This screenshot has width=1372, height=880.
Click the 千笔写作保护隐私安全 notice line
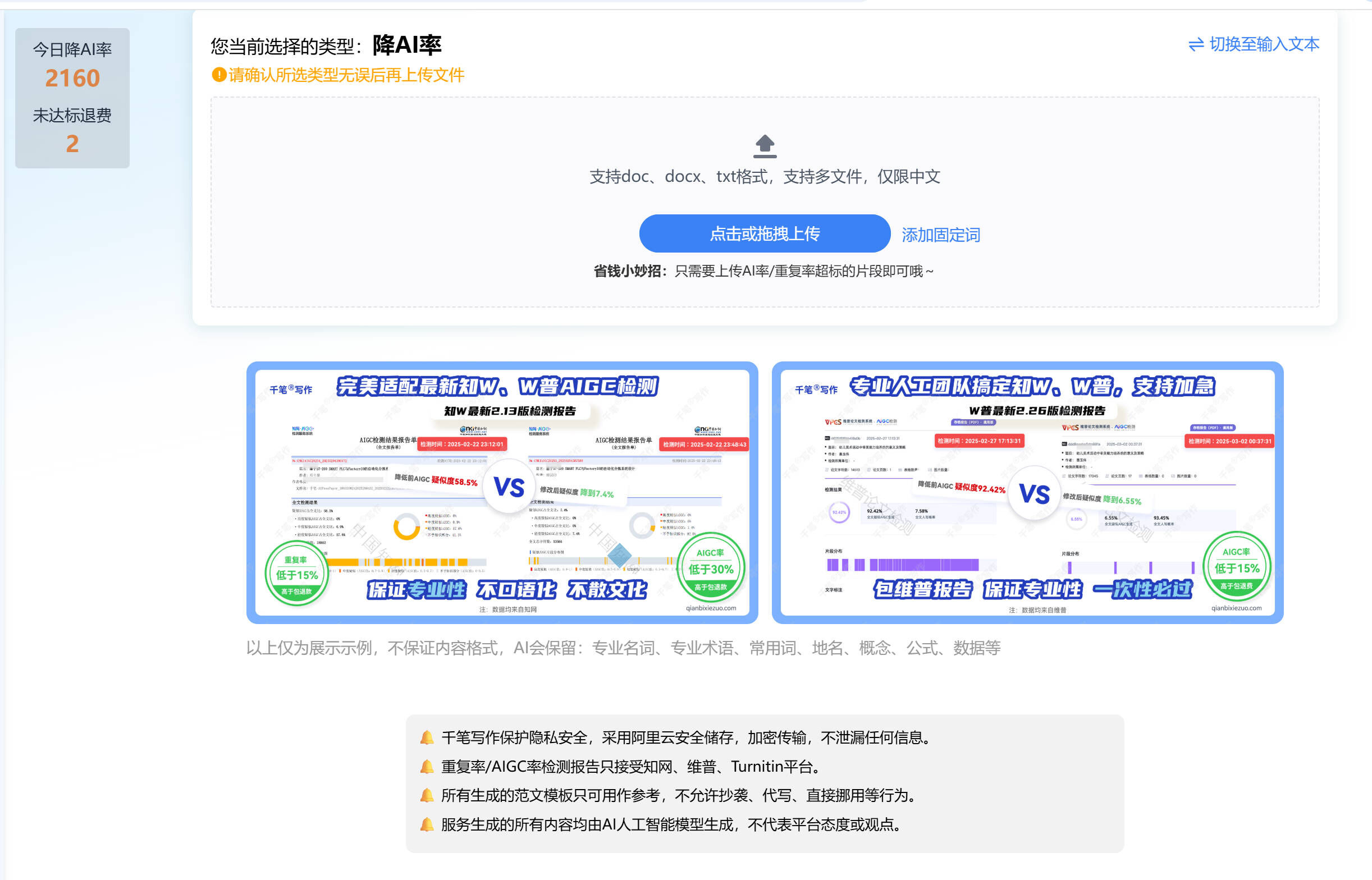pos(688,737)
